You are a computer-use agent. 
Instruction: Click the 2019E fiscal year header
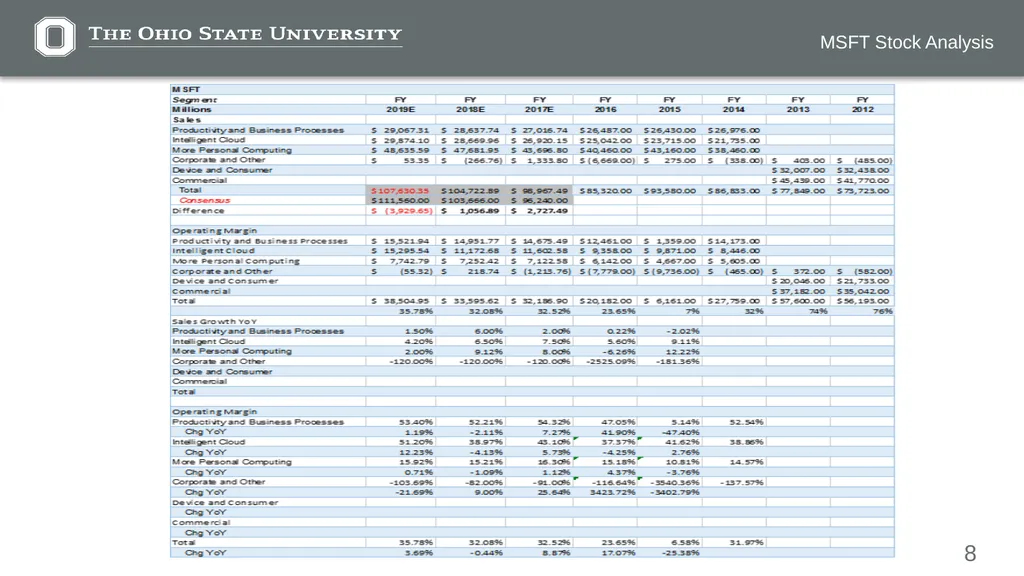(400, 110)
